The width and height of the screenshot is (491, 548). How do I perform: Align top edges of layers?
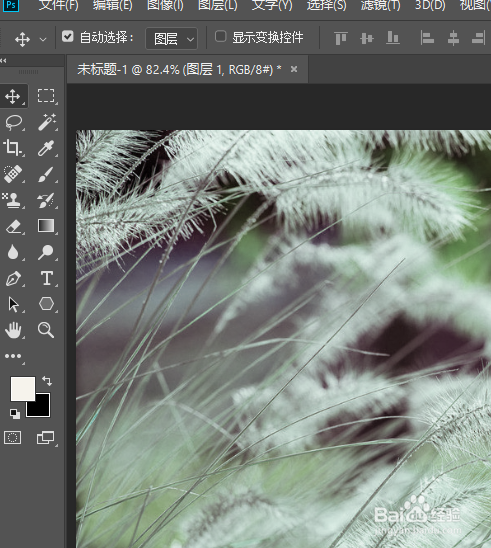[x=341, y=38]
